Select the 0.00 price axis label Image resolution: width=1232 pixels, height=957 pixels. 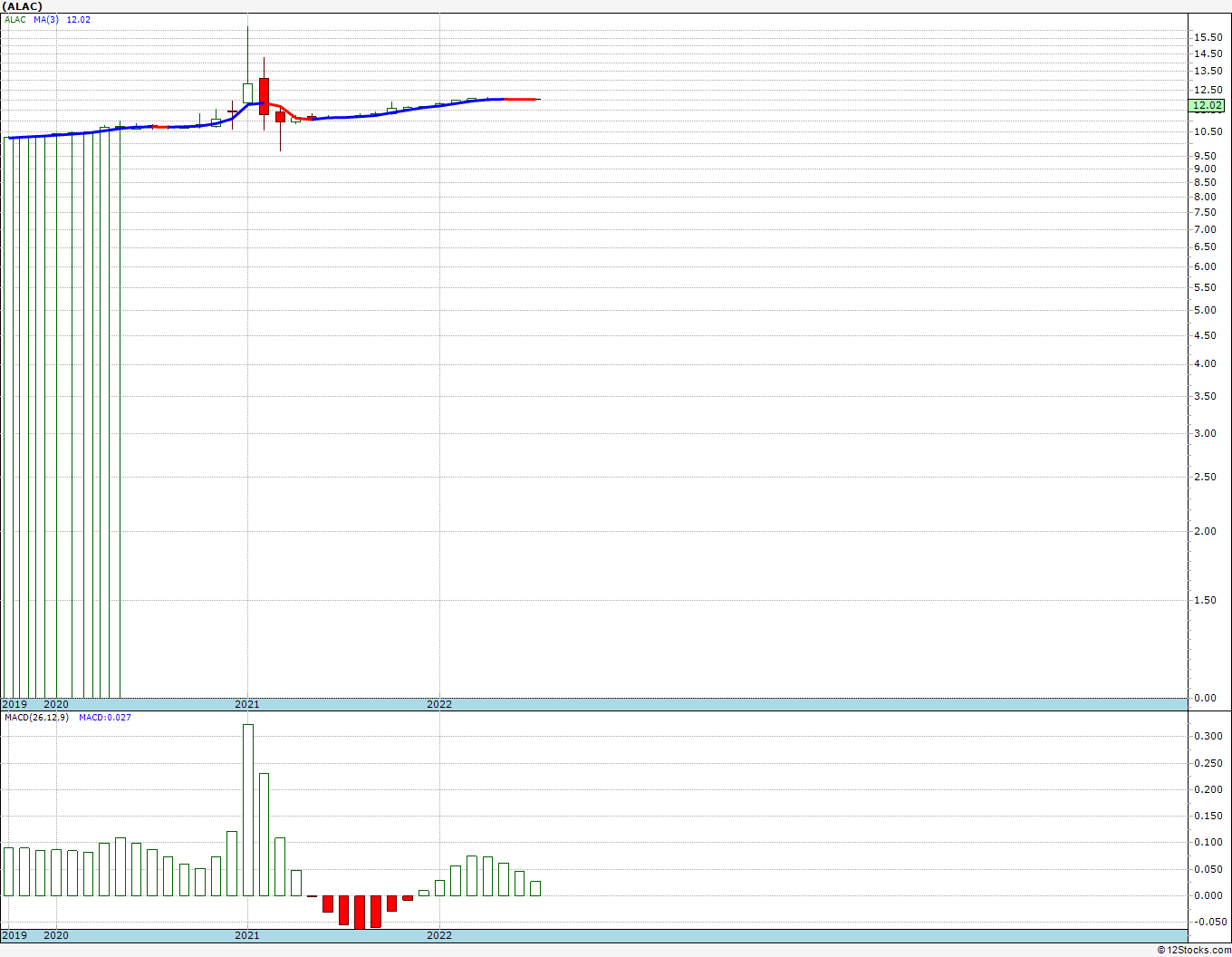pos(1205,698)
